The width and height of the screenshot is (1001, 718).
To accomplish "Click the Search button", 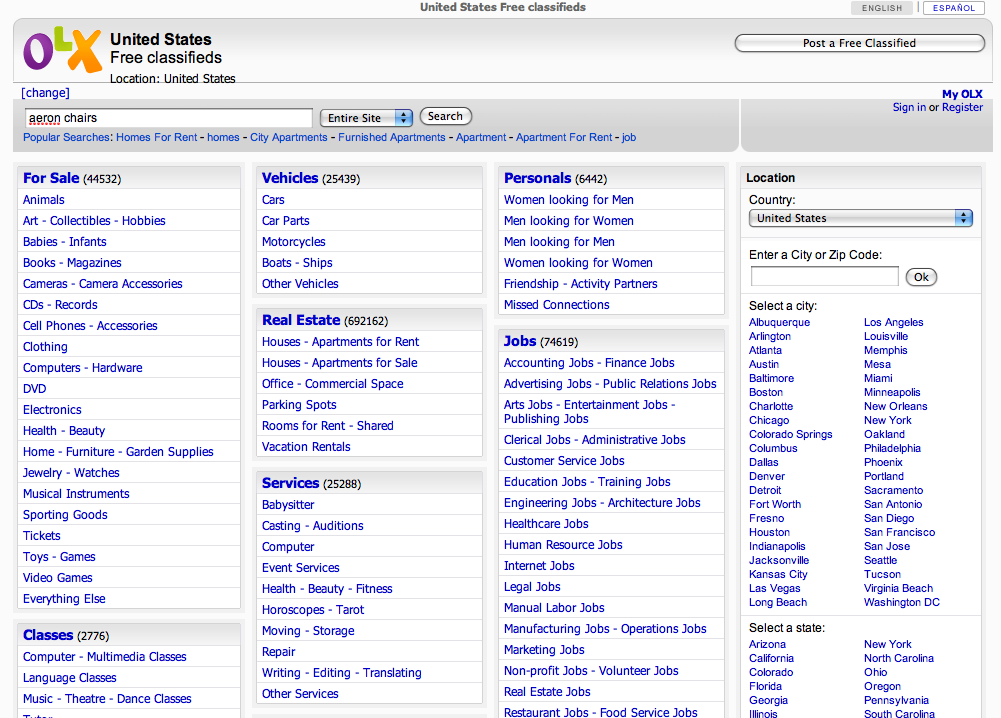I will pos(445,117).
